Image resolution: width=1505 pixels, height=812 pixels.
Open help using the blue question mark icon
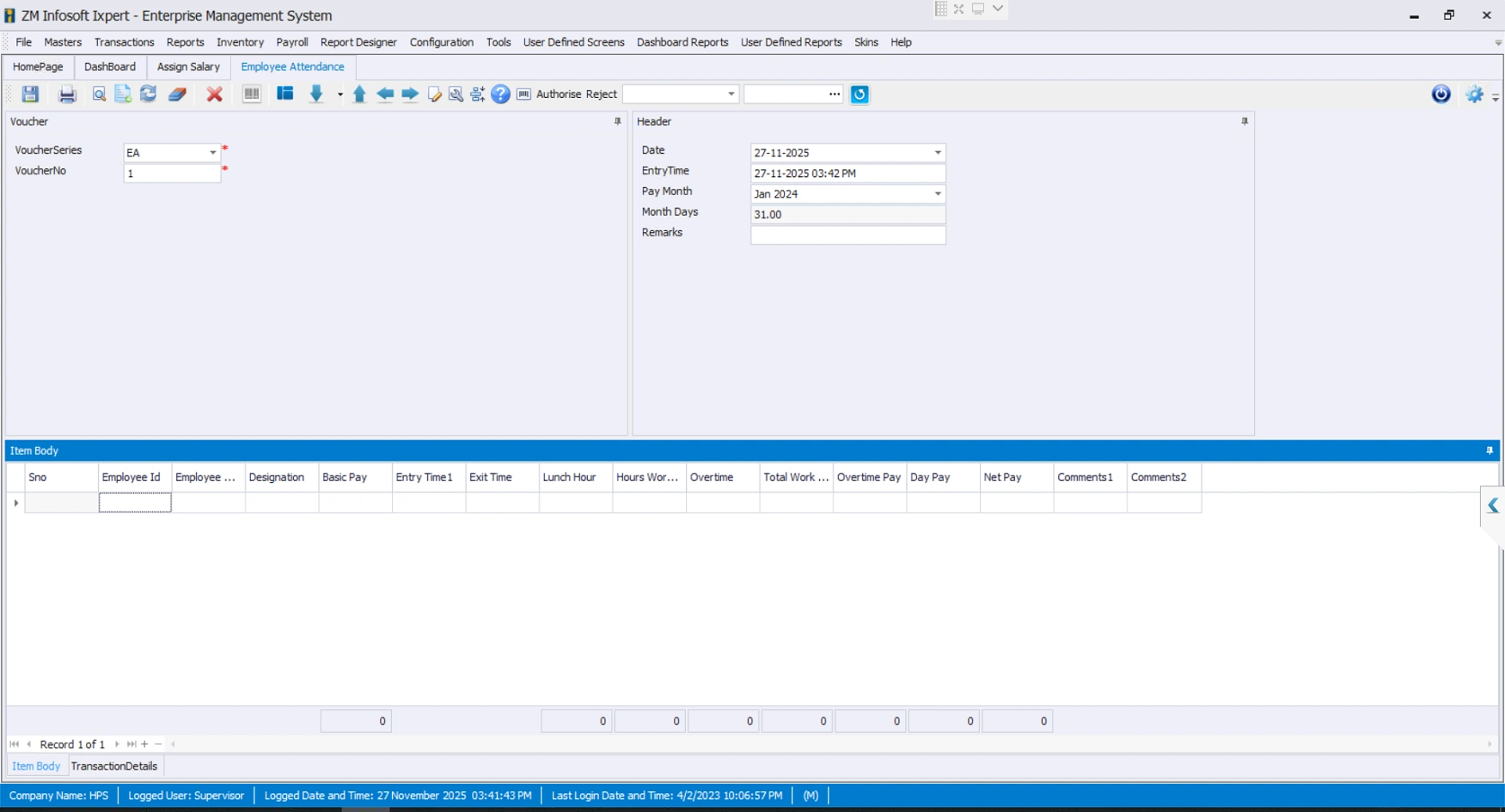click(x=501, y=95)
